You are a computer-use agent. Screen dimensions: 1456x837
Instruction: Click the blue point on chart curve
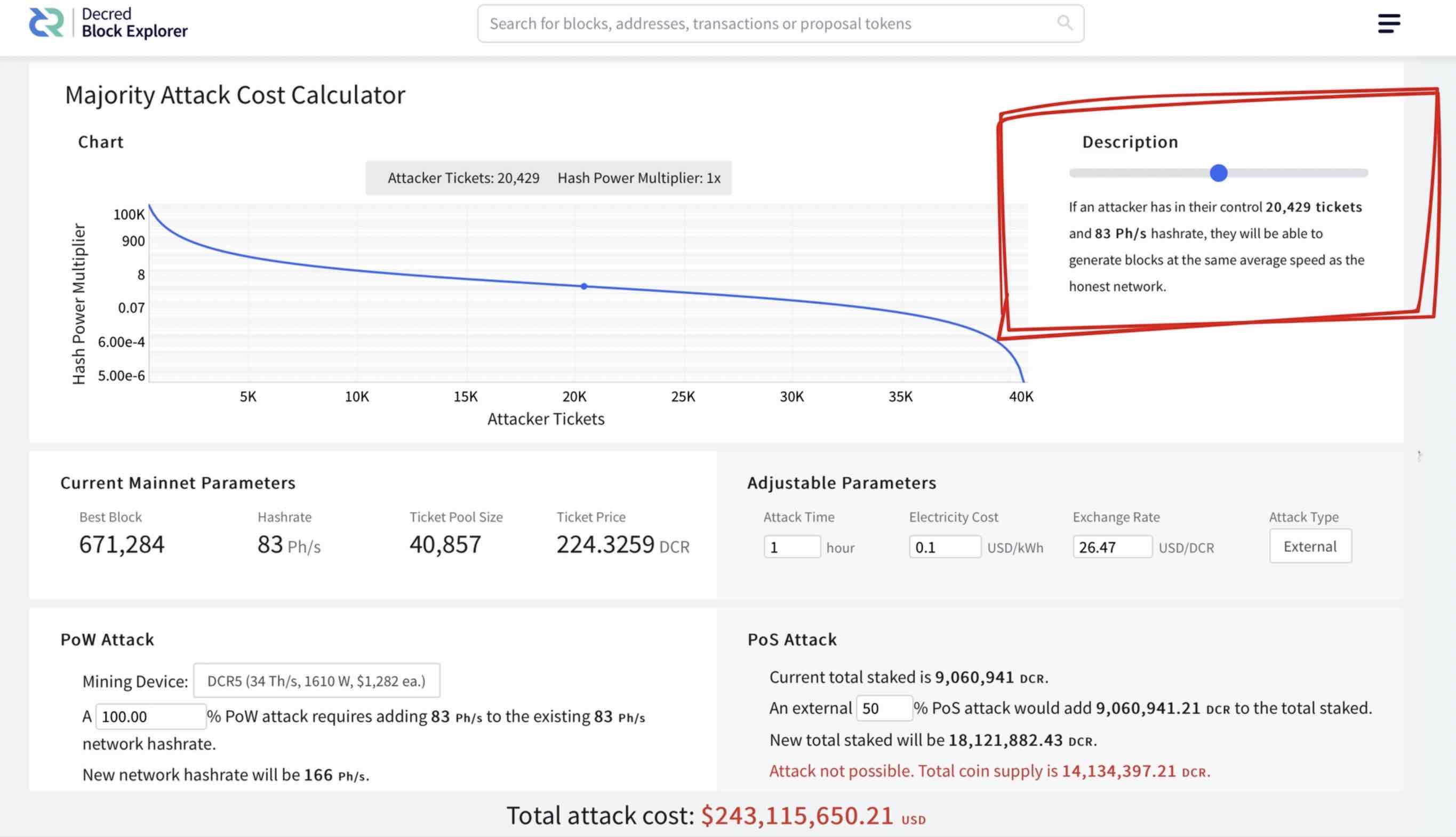(x=583, y=286)
